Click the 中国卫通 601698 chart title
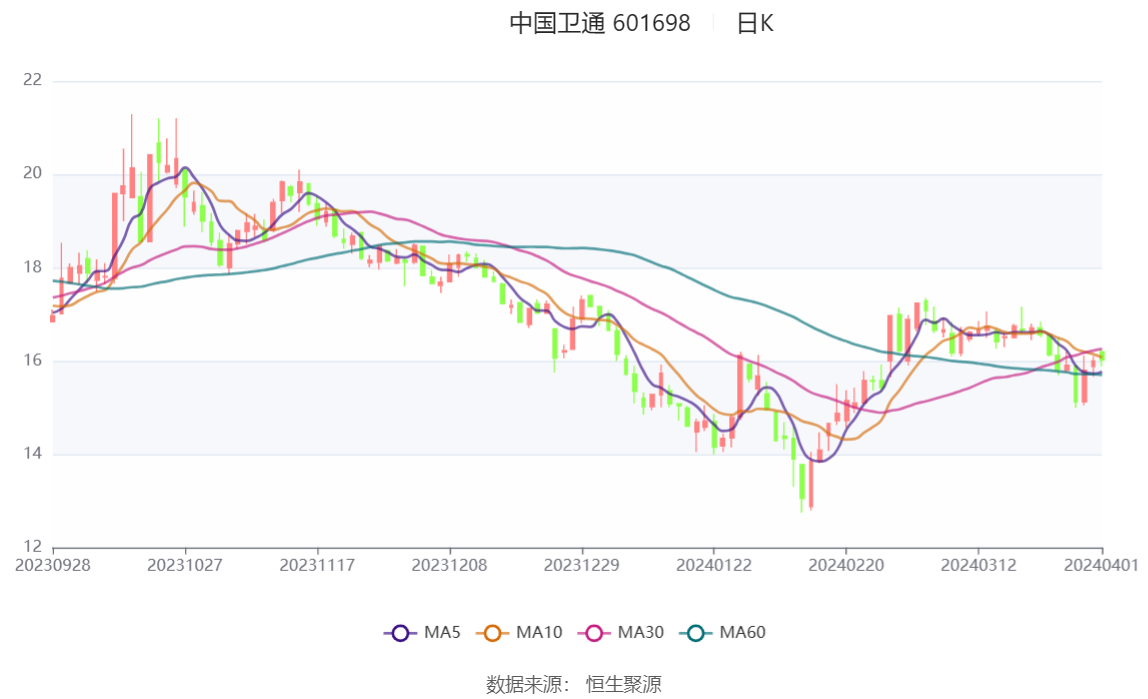 (x=600, y=24)
